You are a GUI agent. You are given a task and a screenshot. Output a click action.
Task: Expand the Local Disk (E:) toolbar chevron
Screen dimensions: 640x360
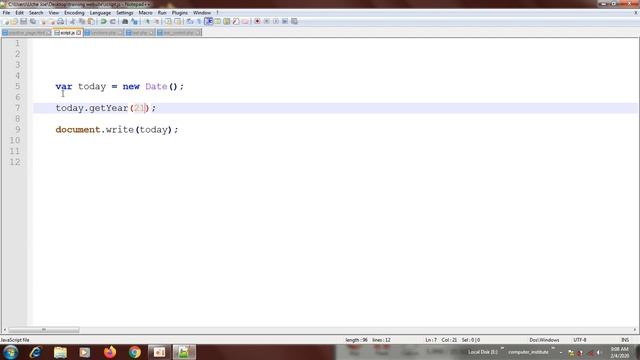(x=502, y=348)
